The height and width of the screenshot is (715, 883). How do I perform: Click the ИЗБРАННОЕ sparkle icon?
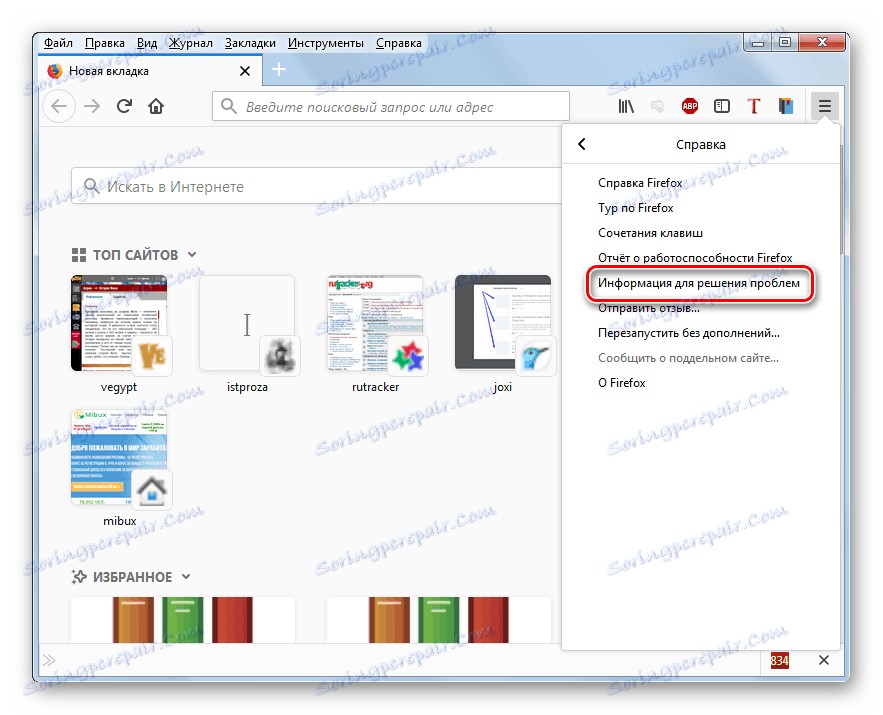tap(79, 577)
